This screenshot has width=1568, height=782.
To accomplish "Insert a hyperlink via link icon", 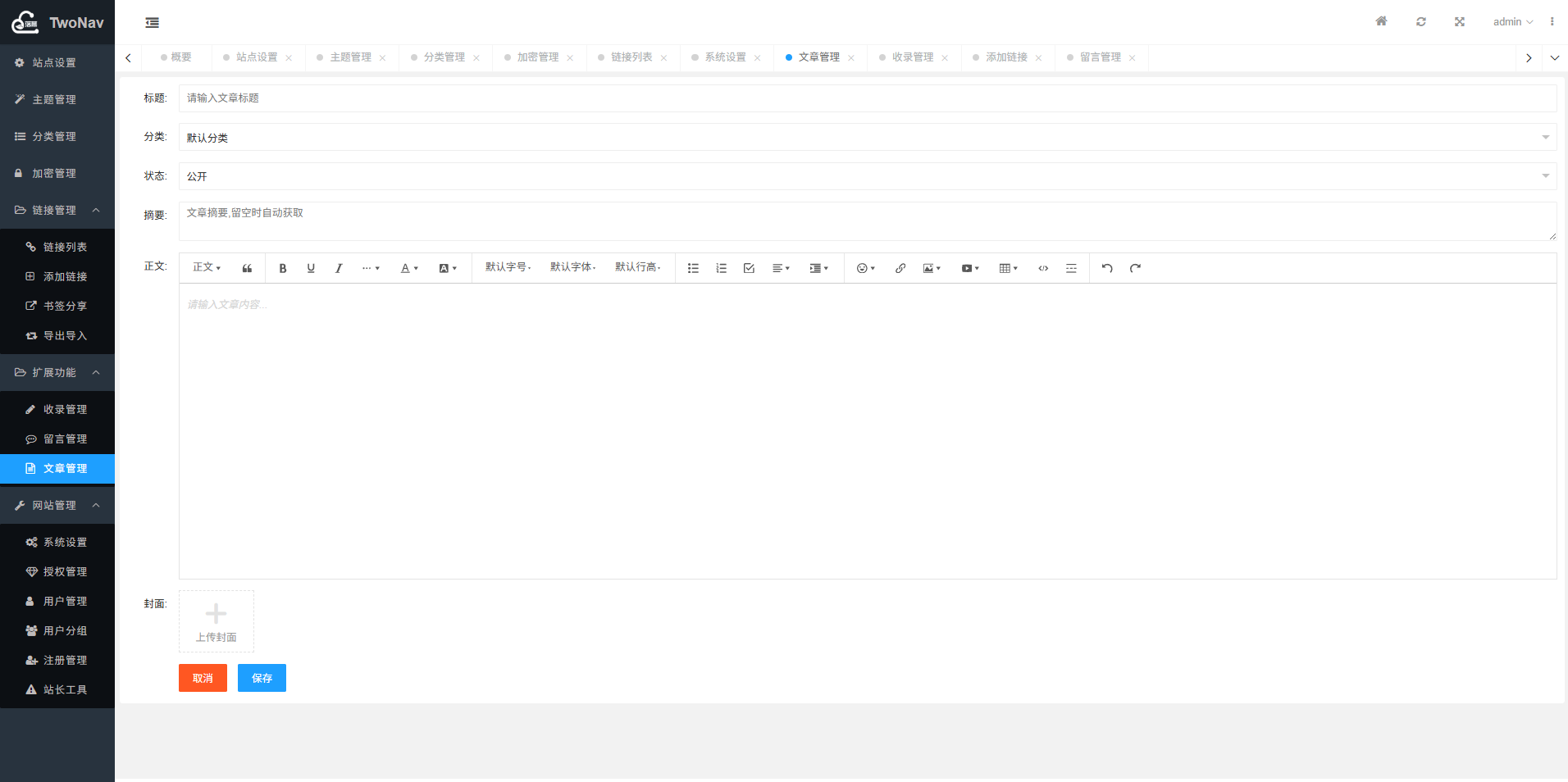I will (900, 268).
